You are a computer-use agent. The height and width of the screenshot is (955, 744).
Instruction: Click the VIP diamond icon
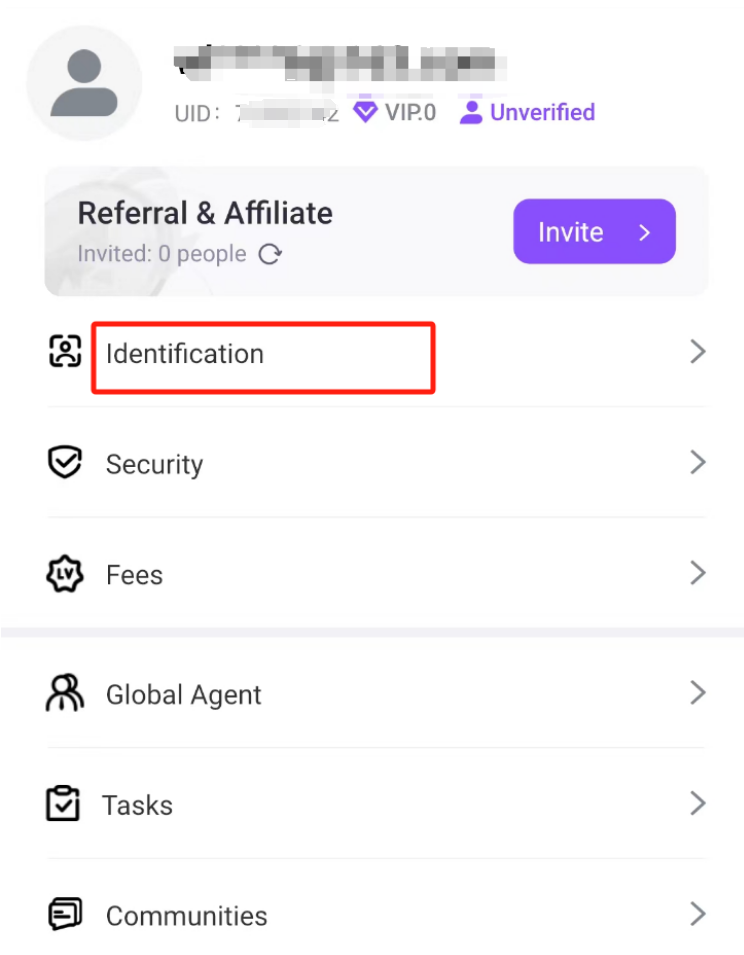coord(366,112)
